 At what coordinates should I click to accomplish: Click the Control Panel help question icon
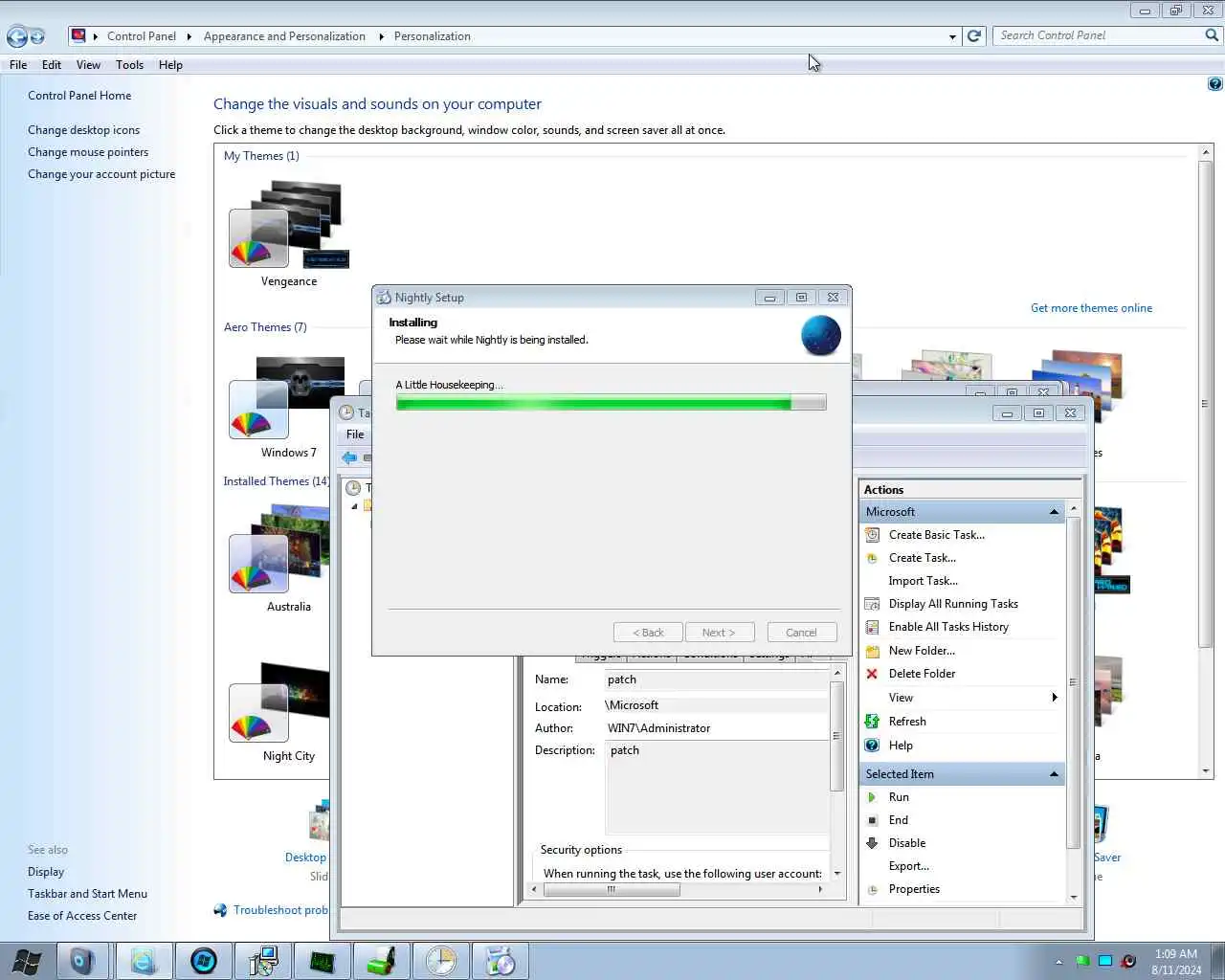pyautogui.click(x=1214, y=84)
